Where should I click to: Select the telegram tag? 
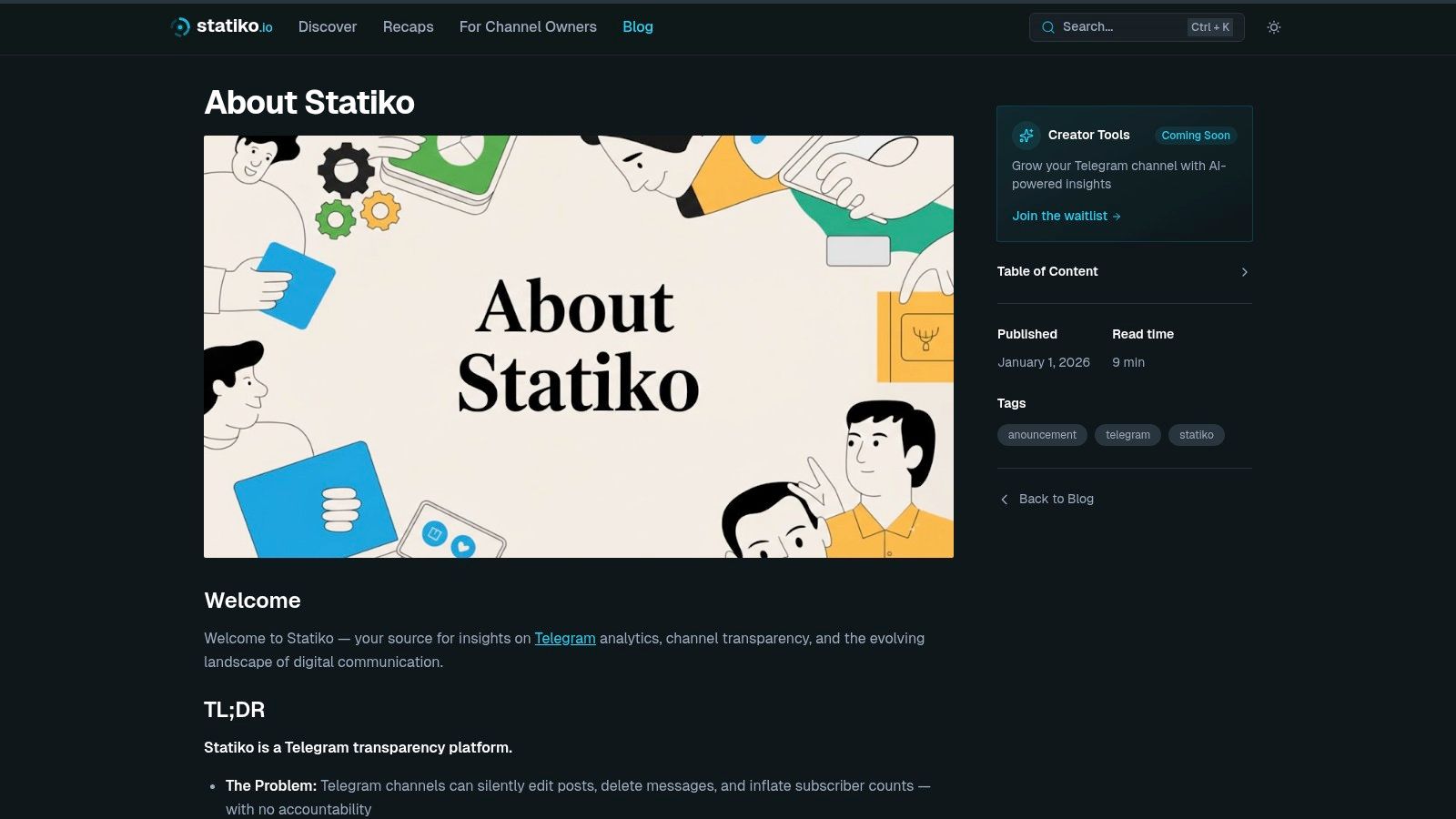[1127, 435]
